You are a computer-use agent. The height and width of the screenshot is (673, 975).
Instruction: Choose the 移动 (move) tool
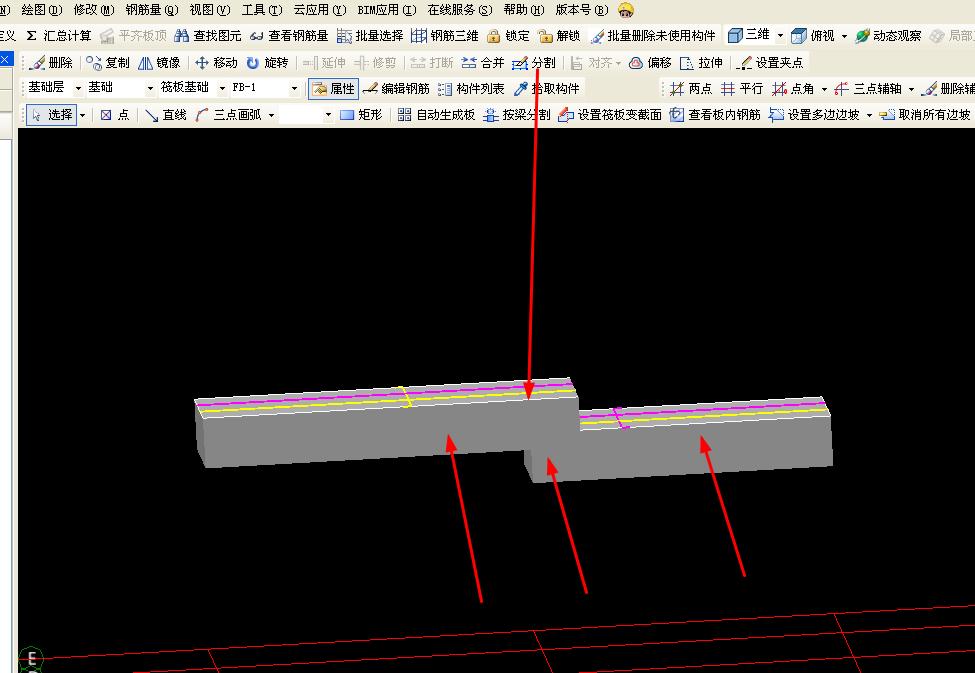[216, 63]
